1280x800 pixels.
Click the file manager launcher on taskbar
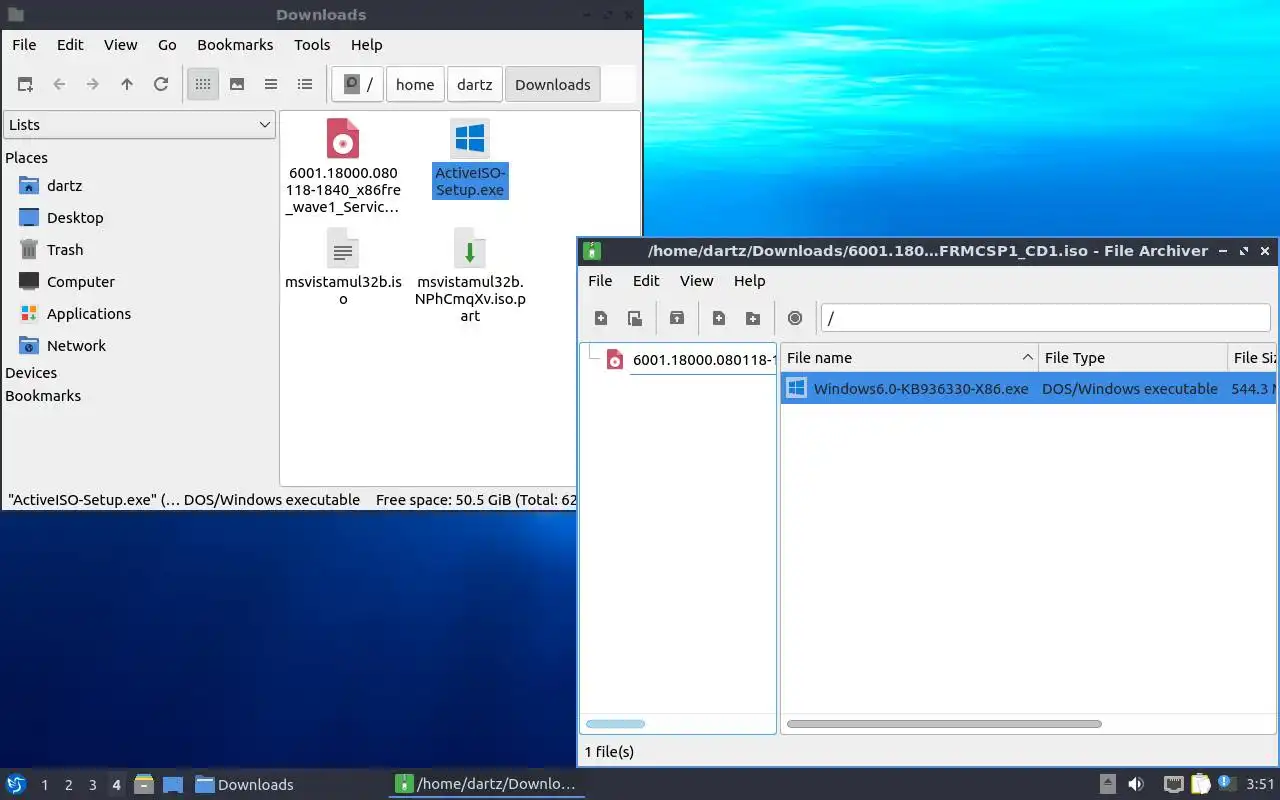coord(144,784)
